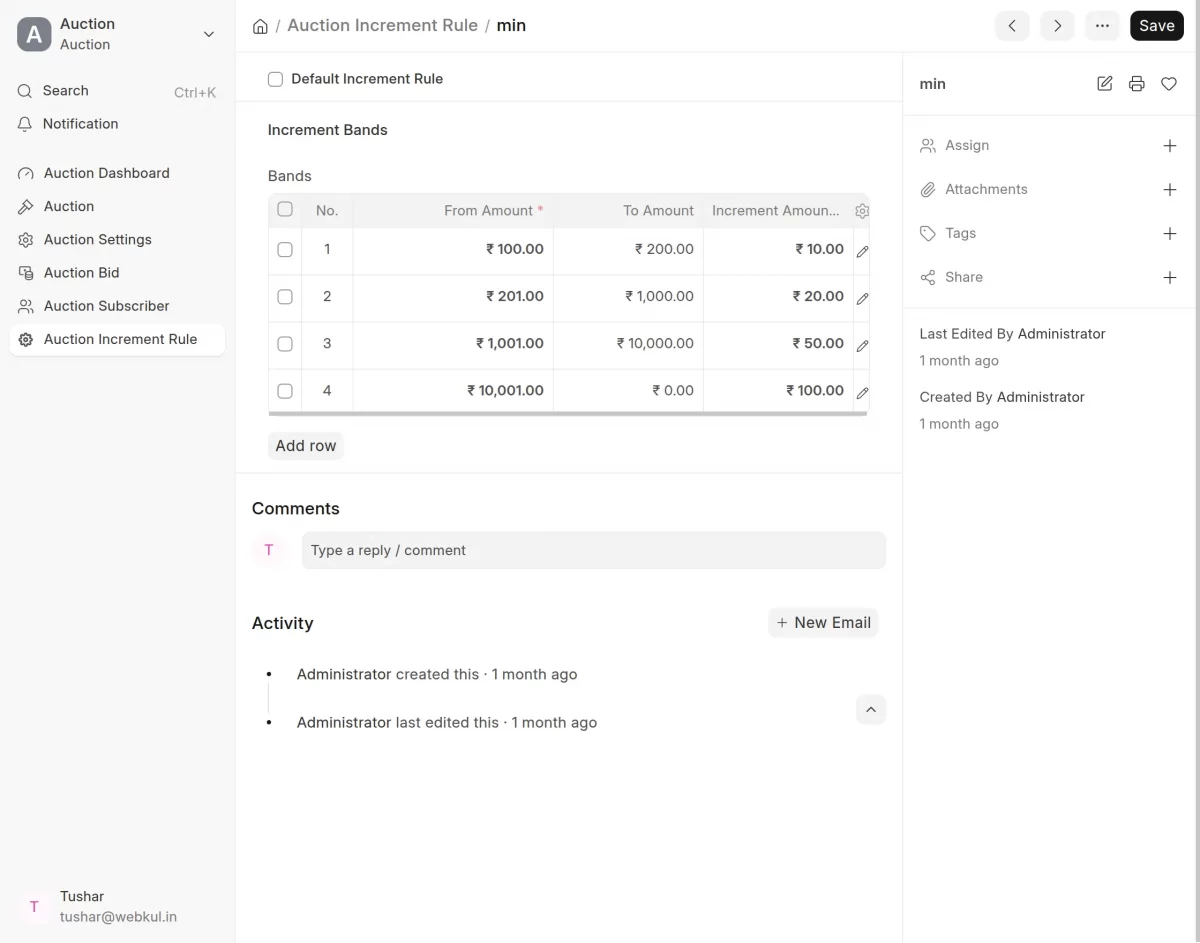1200x943 pixels.
Task: Edit row 1 with pencil icon
Action: (862, 251)
